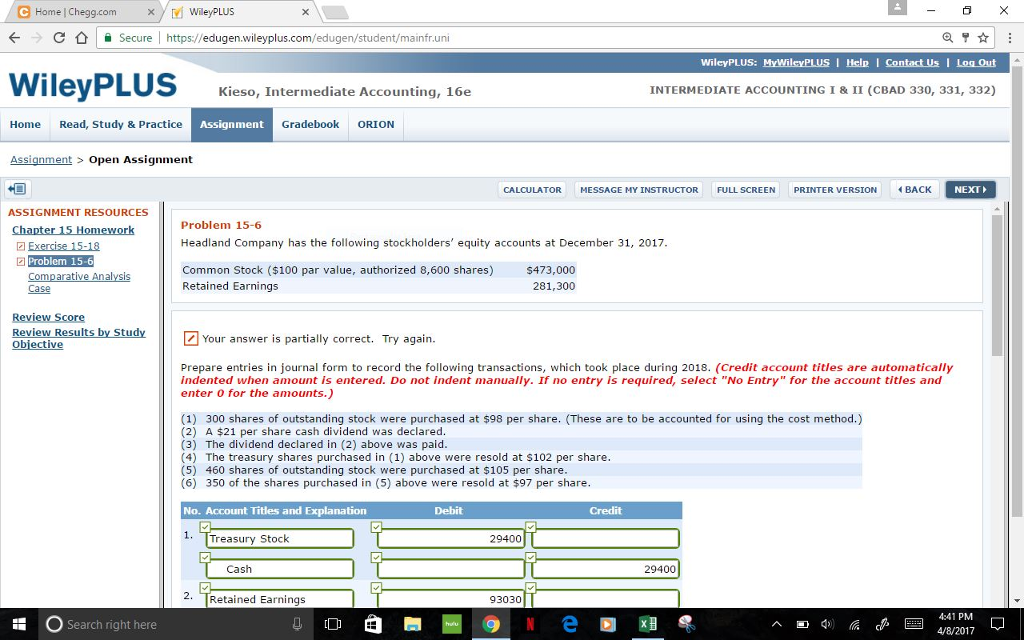Open File Explorer from the taskbar

412,624
